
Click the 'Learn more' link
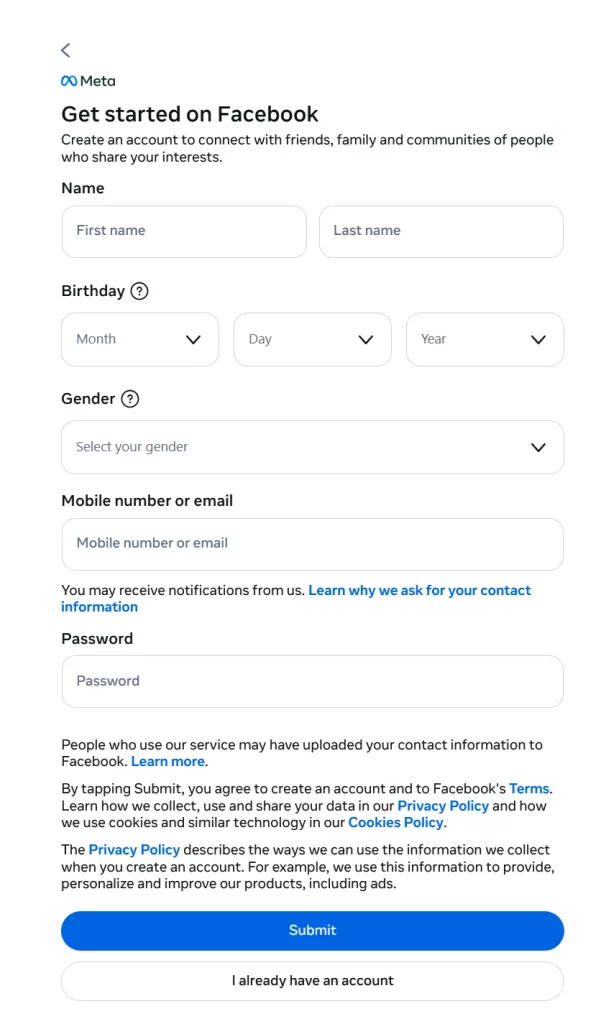[168, 761]
